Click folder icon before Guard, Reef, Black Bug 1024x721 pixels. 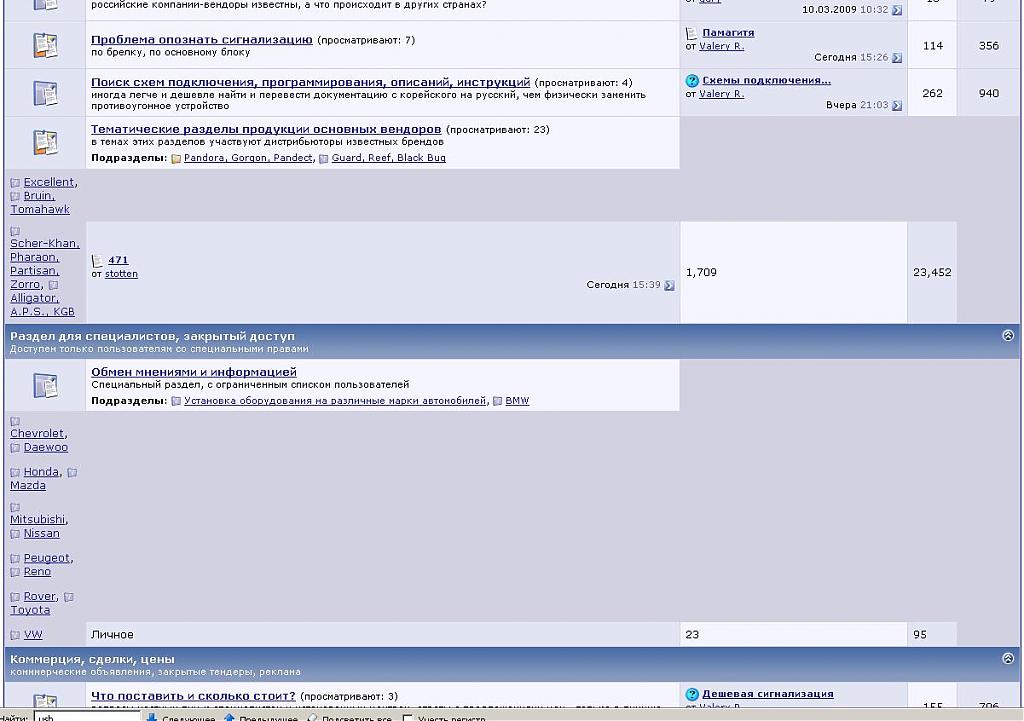(x=323, y=158)
